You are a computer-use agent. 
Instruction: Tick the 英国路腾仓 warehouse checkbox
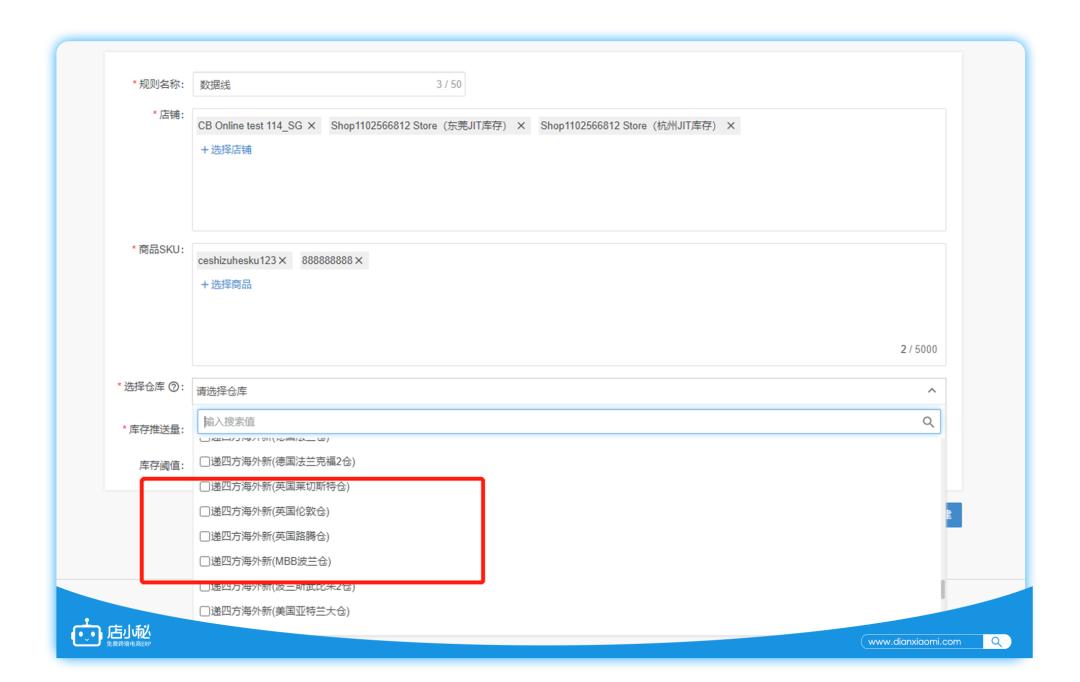point(205,536)
